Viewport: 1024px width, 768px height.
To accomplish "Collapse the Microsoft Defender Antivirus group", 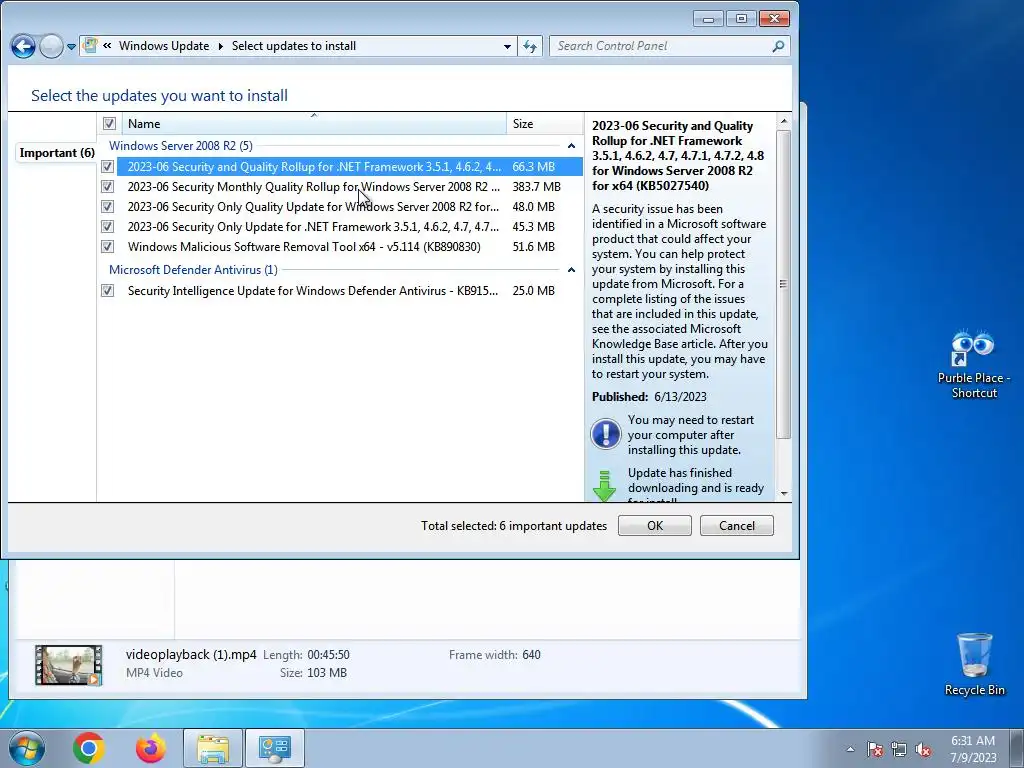I will tap(571, 270).
